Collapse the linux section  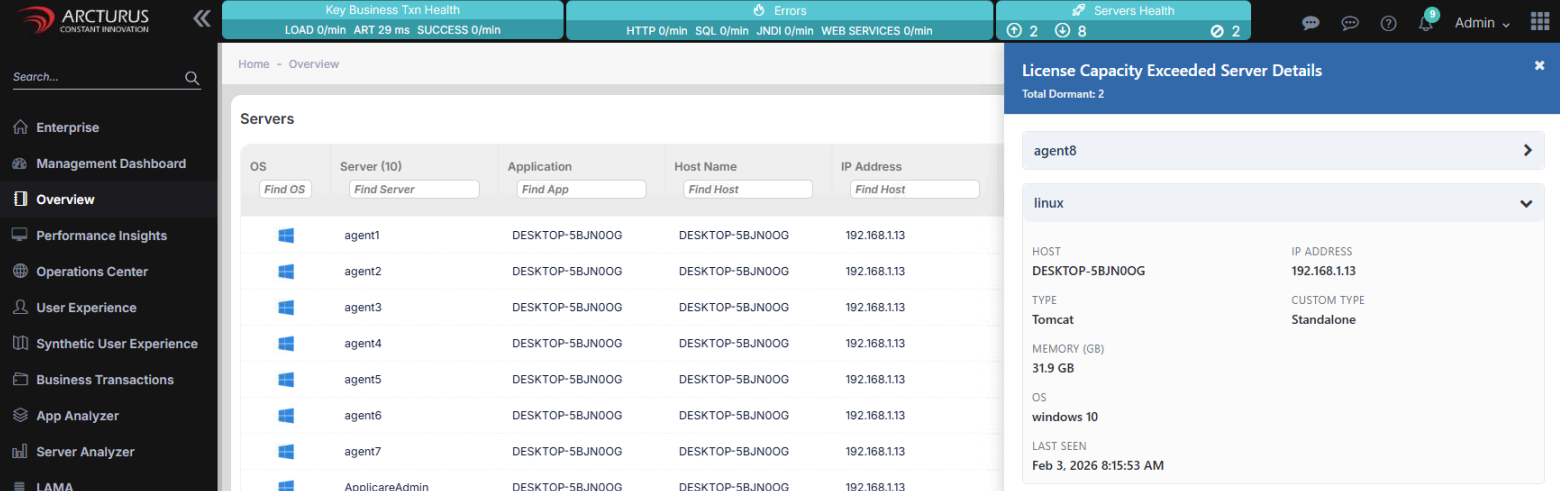pyautogui.click(x=1526, y=203)
